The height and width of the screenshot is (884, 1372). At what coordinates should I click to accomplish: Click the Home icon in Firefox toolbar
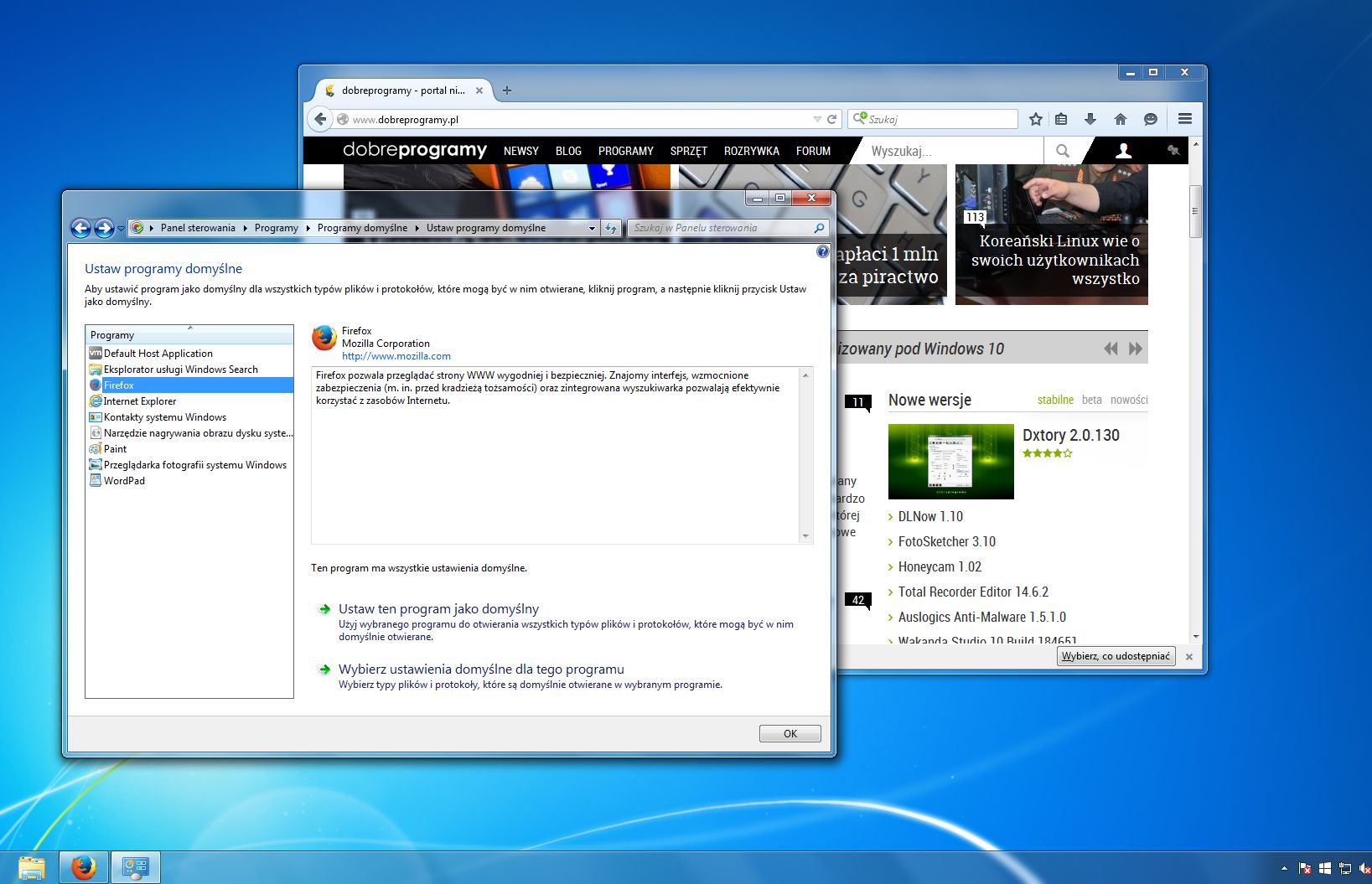click(1120, 118)
